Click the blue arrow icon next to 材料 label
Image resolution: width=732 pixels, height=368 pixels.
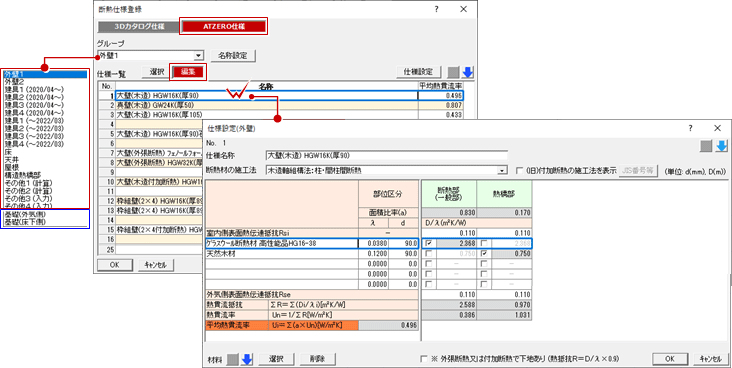pyautogui.click(x=247, y=359)
